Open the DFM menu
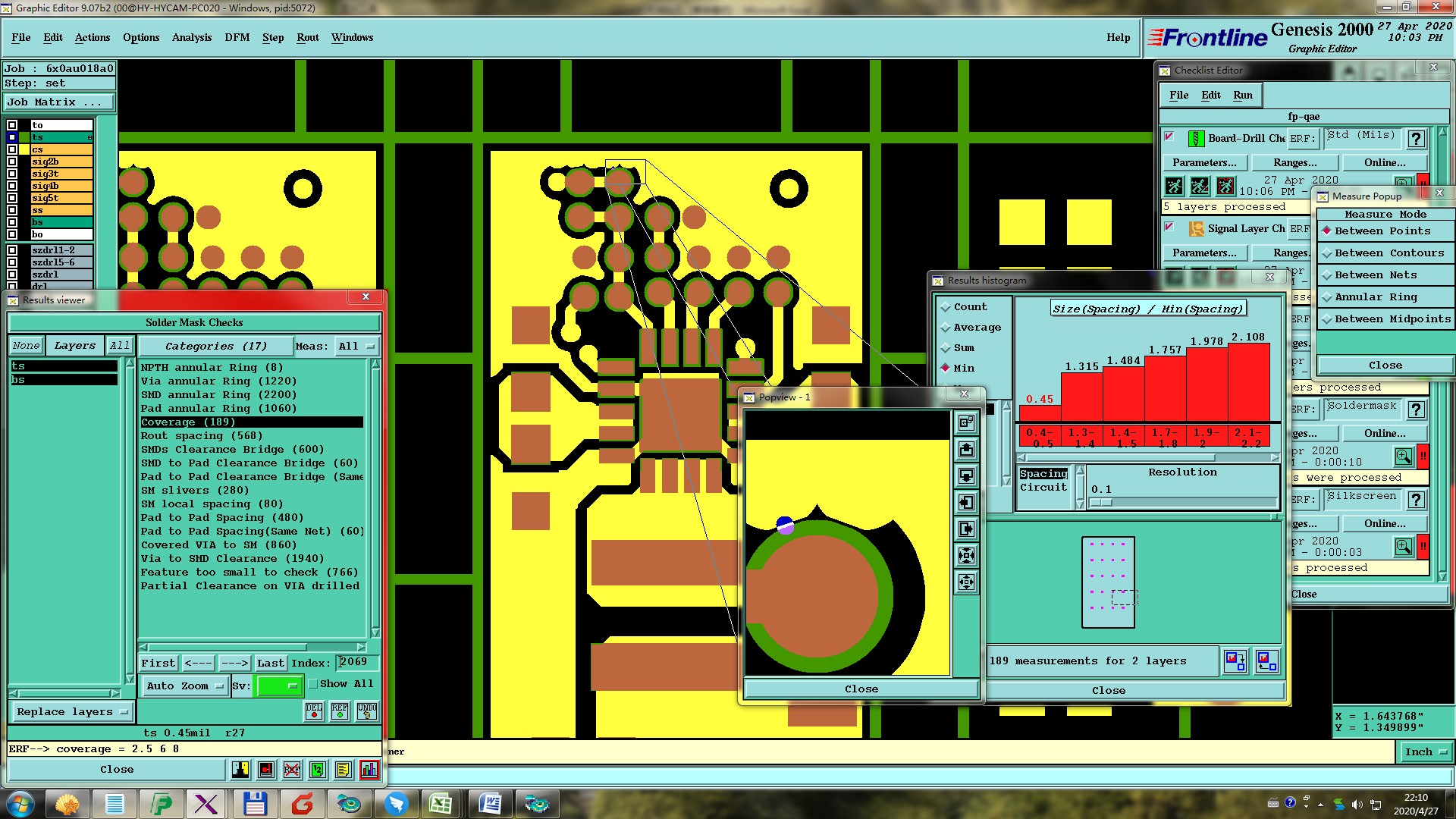The image size is (1456, 819). [x=237, y=37]
